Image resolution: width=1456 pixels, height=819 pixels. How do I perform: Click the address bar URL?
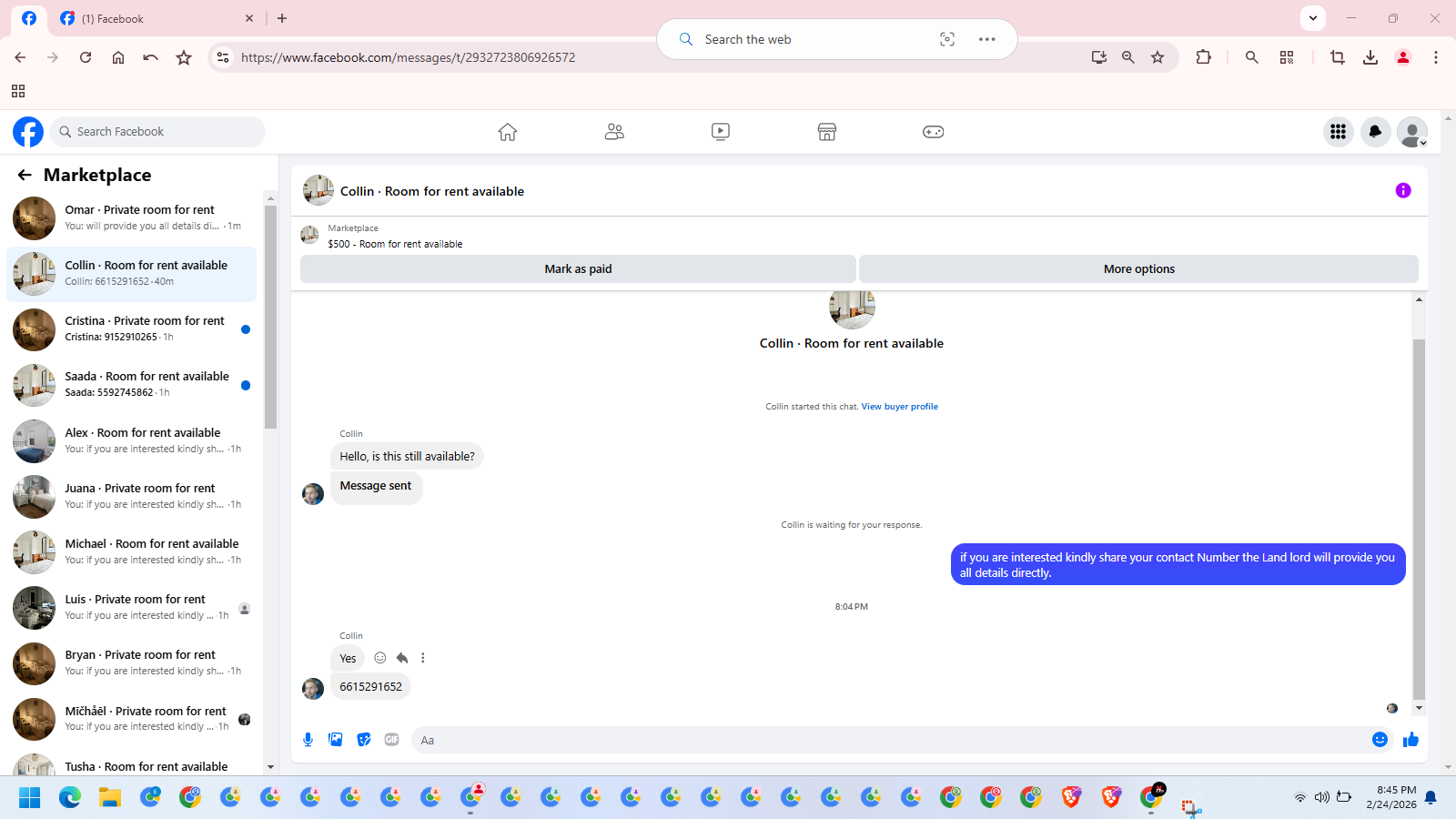pos(408,57)
